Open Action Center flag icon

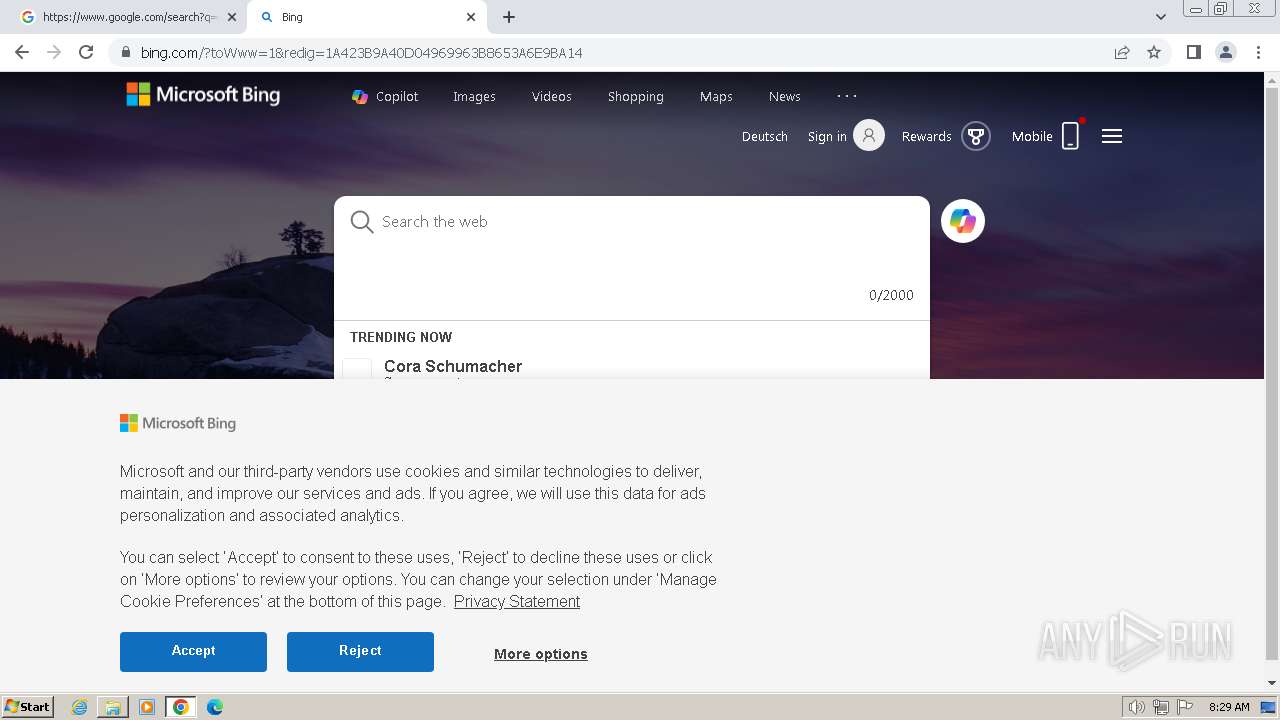(1185, 707)
